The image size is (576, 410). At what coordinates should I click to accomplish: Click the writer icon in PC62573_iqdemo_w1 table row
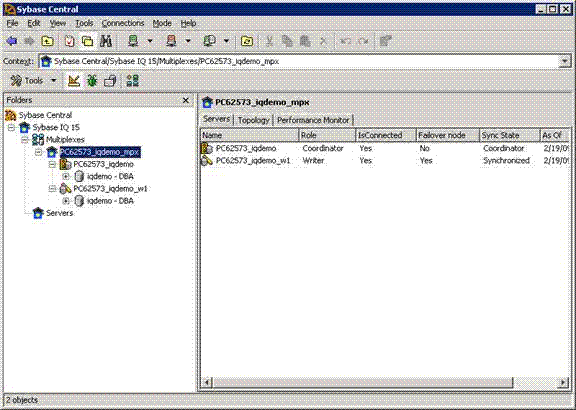[207, 161]
